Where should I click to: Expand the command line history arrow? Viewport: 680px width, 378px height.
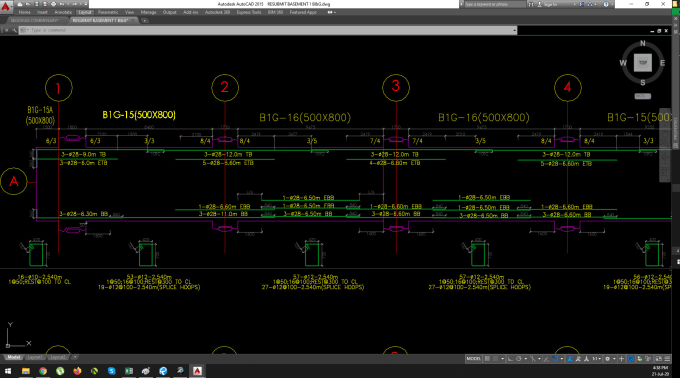point(515,30)
